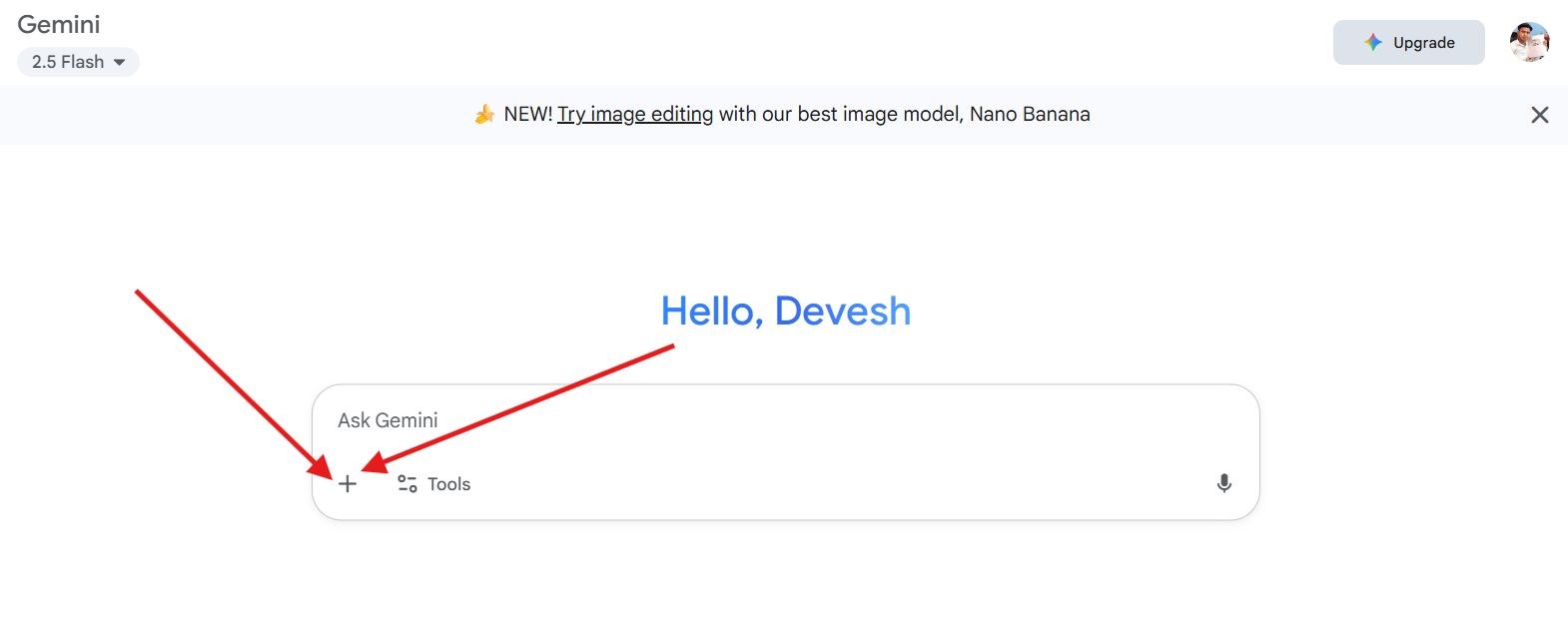Image resolution: width=1568 pixels, height=627 pixels.
Task: Expand the Tools menu in prompt box
Action: click(434, 484)
